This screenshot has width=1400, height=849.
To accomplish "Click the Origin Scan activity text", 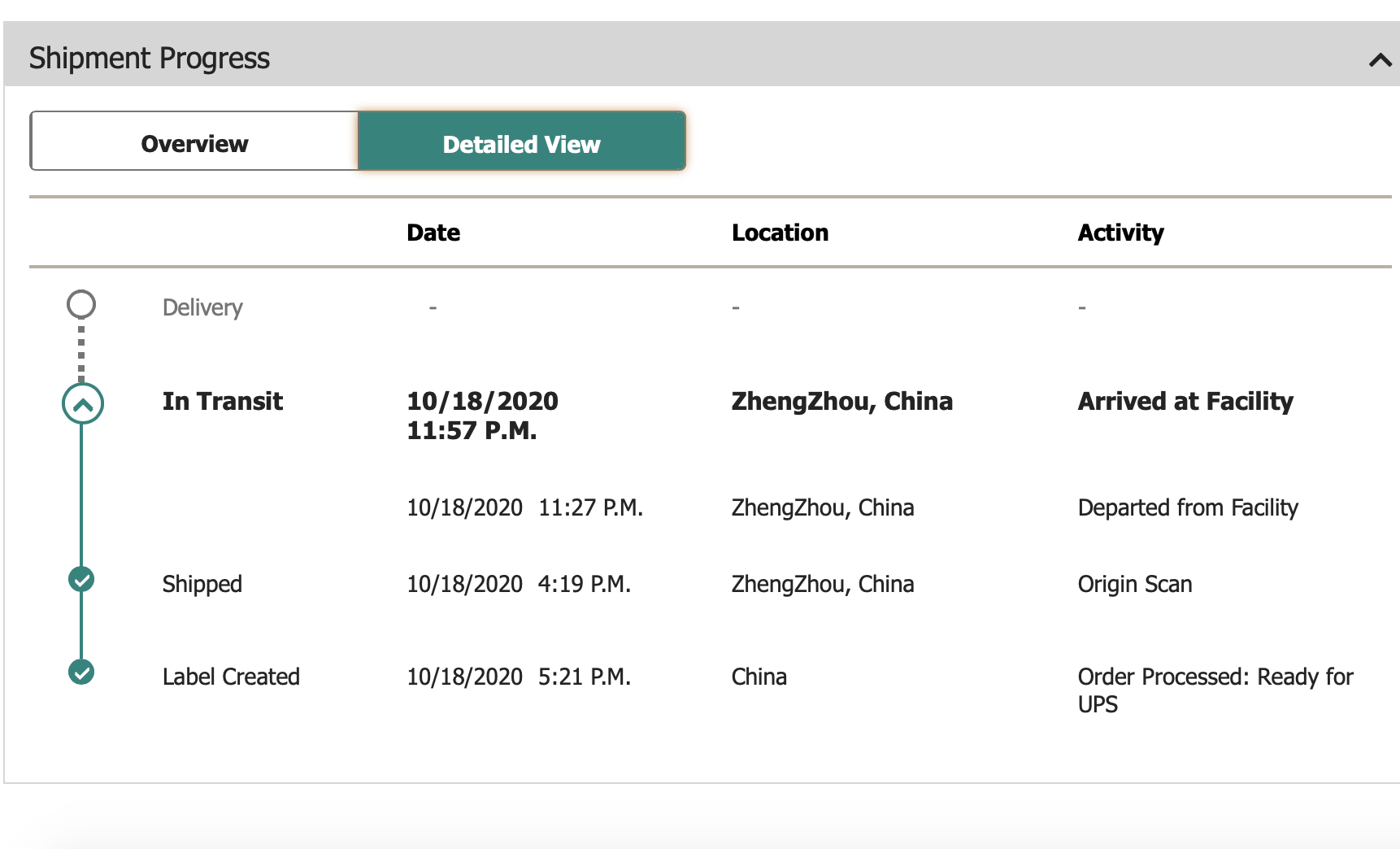I will point(1134,584).
